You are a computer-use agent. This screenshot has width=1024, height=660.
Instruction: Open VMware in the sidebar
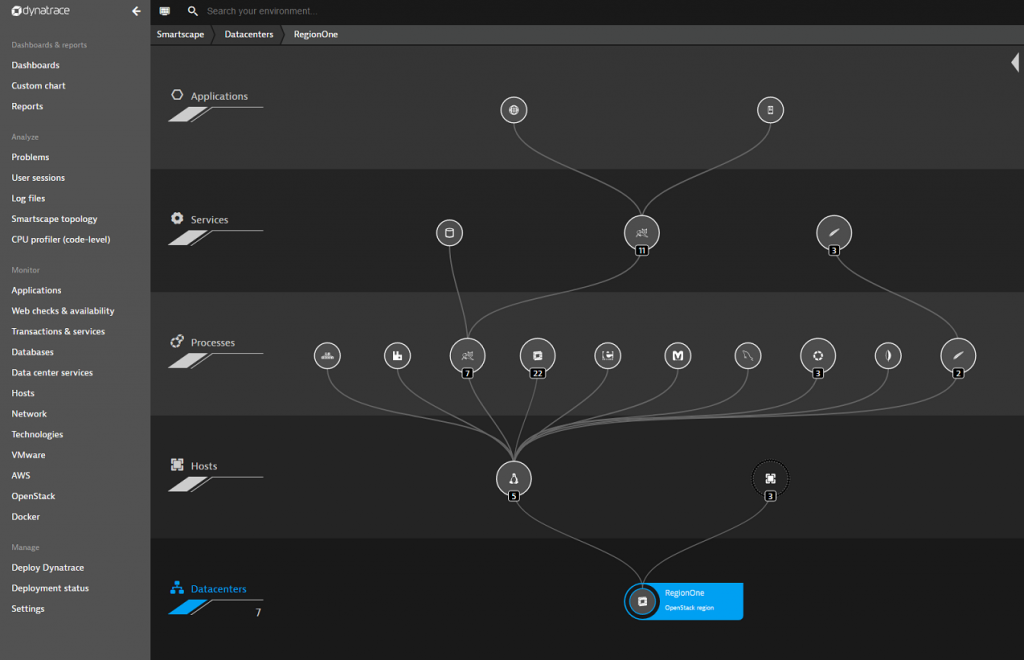pos(28,455)
